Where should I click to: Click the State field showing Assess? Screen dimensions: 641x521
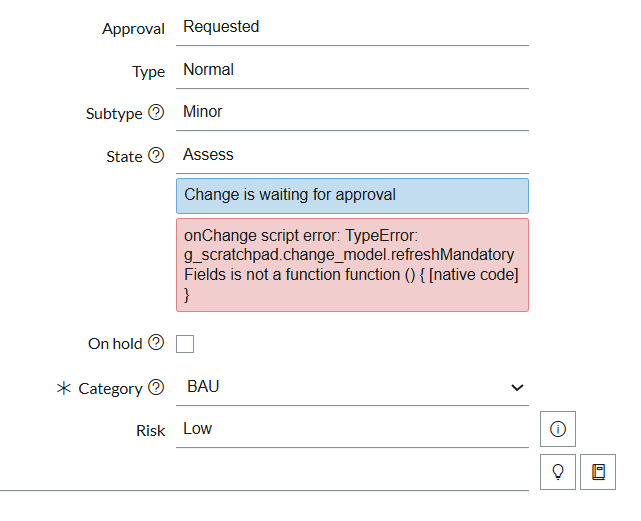352,155
